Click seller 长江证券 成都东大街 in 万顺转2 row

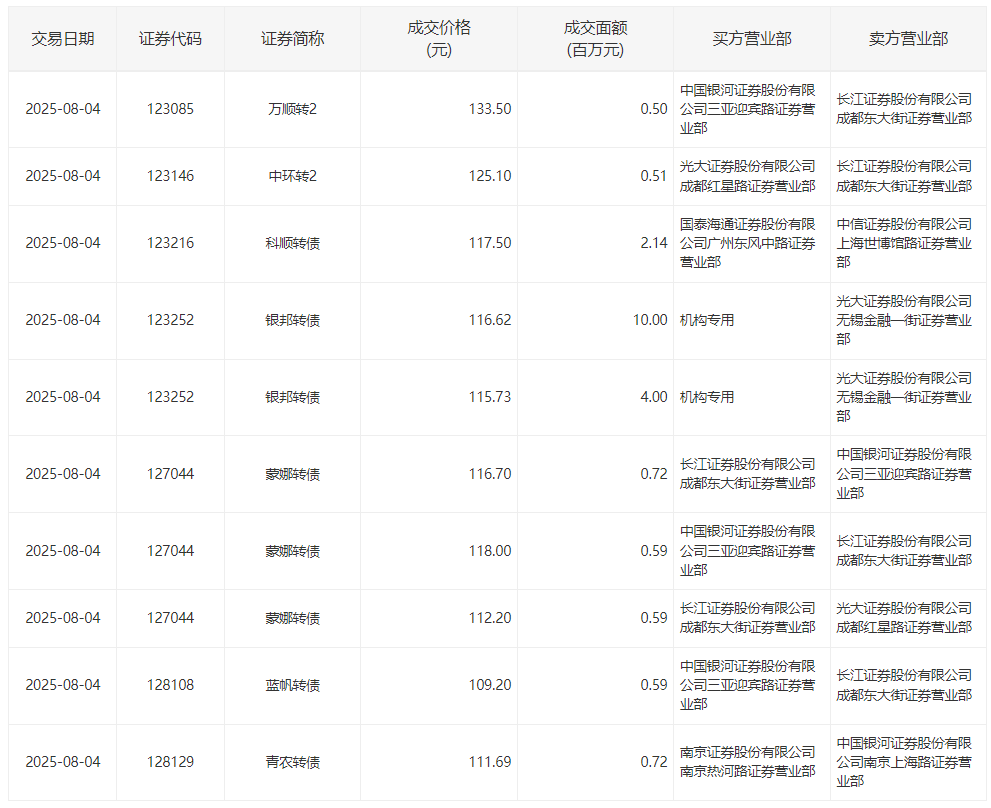pyautogui.click(x=904, y=109)
